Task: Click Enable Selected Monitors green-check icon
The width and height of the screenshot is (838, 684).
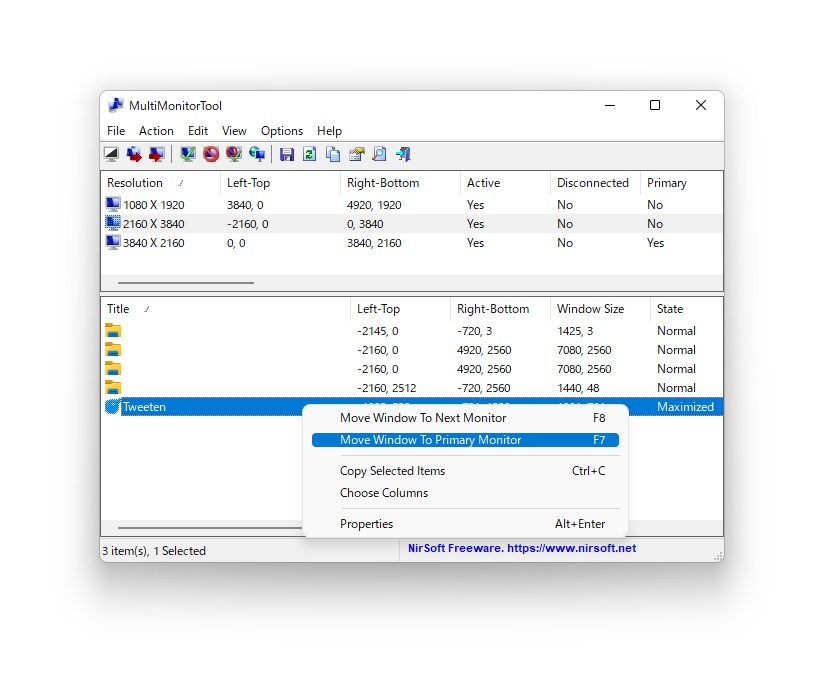Action: click(x=188, y=154)
